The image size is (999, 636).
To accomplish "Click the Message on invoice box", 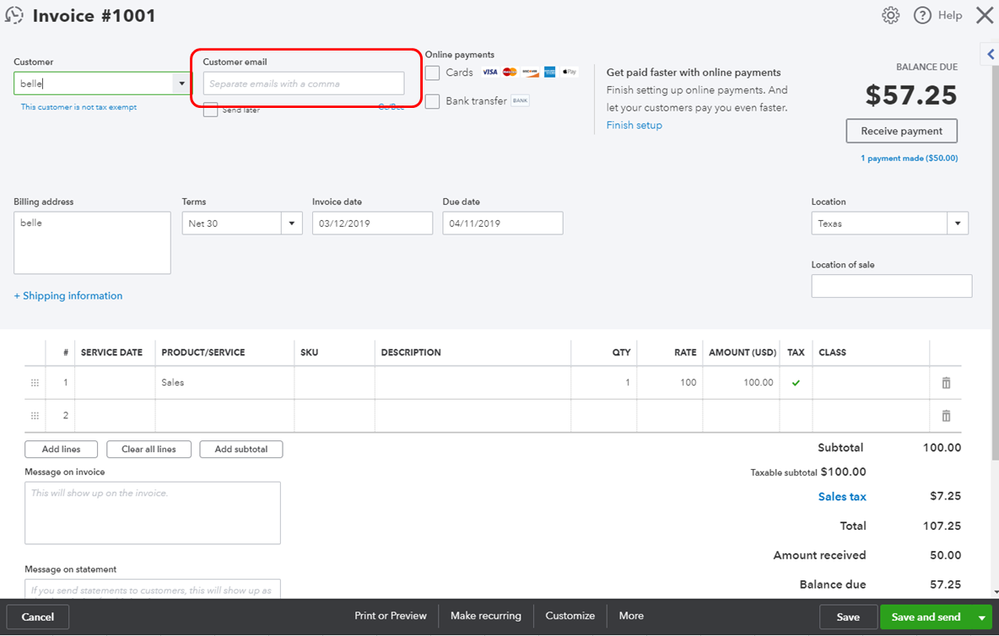I will 152,513.
